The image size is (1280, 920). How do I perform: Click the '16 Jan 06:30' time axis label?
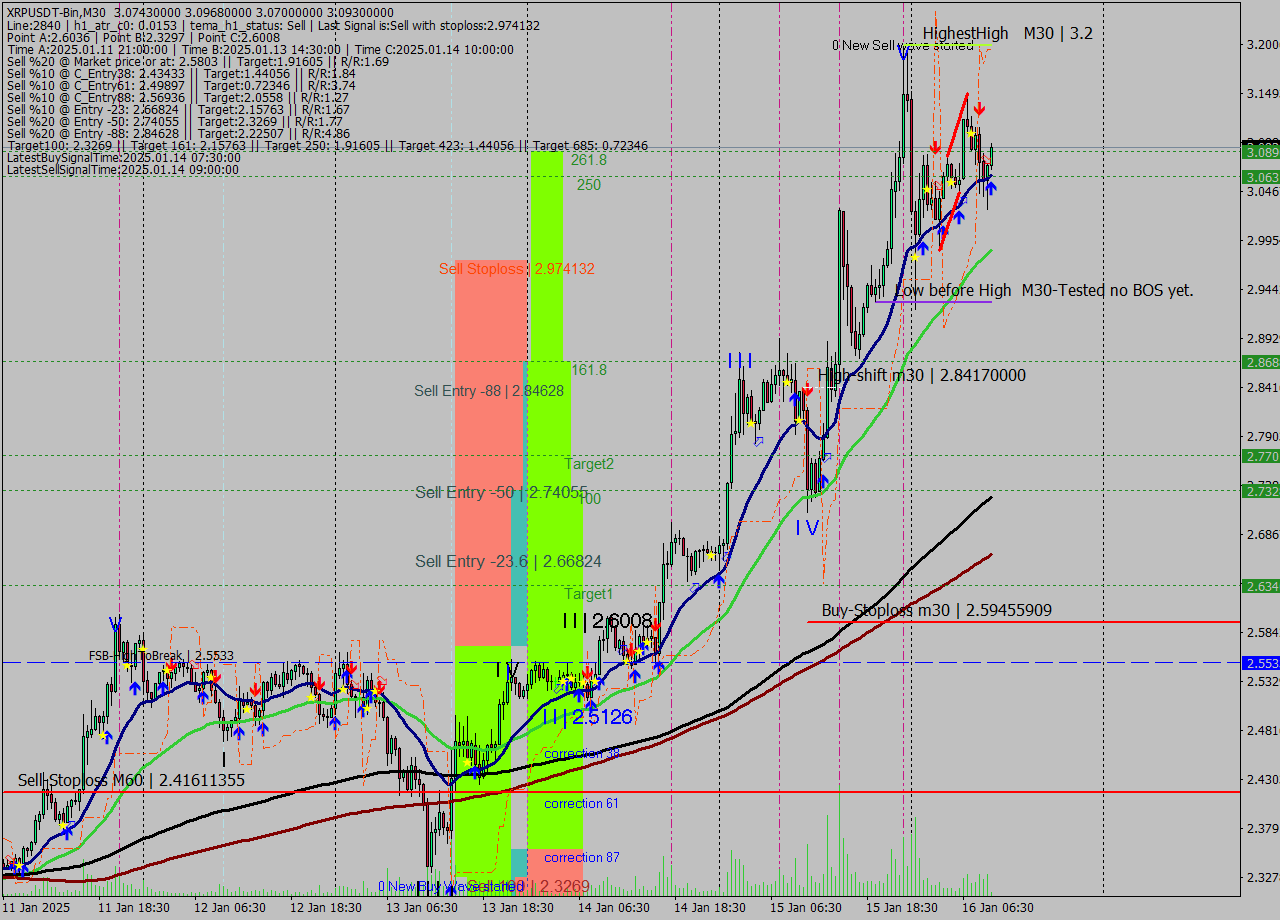click(x=998, y=907)
